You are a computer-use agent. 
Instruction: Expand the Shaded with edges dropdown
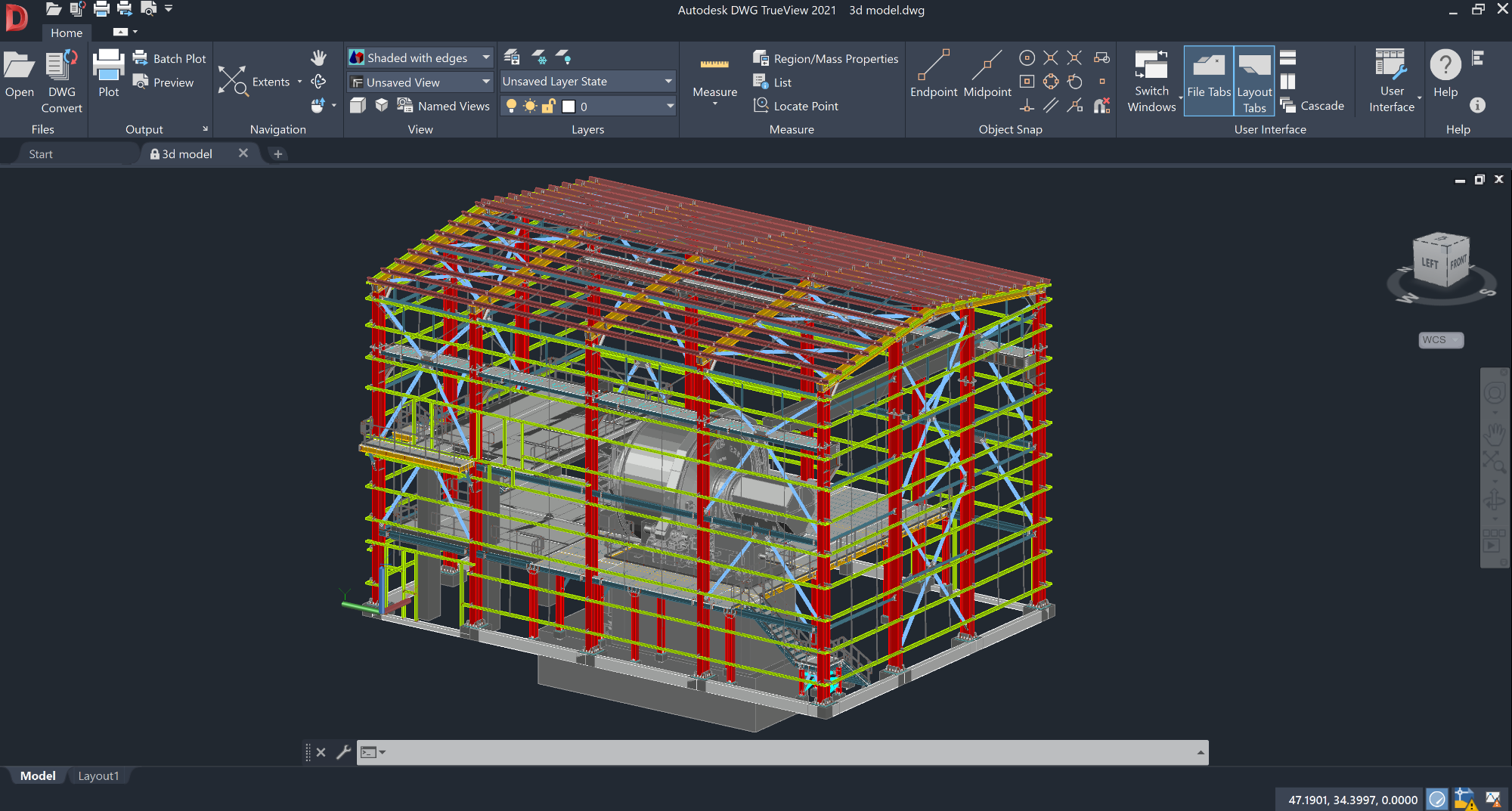coord(486,57)
